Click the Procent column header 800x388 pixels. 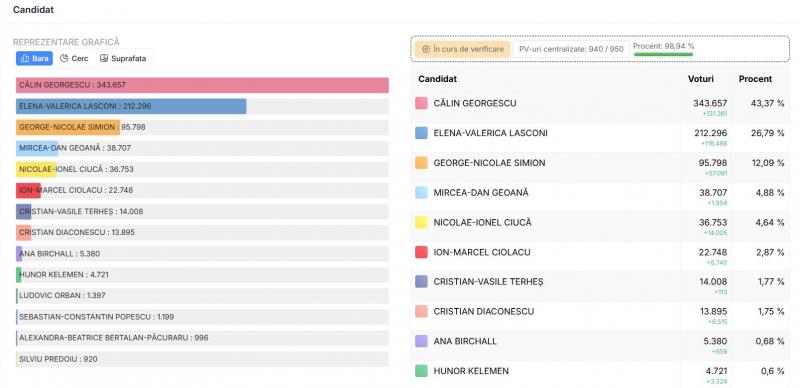755,79
